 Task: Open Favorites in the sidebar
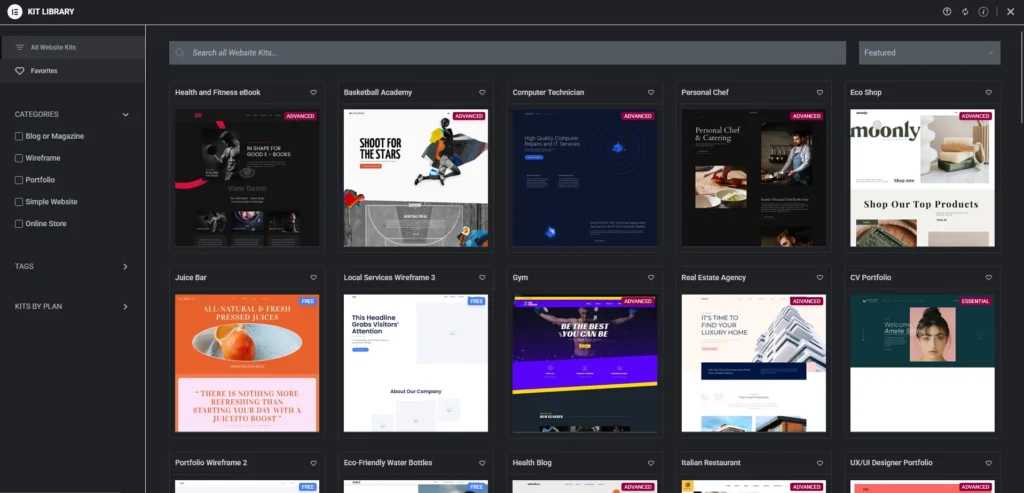(x=43, y=71)
